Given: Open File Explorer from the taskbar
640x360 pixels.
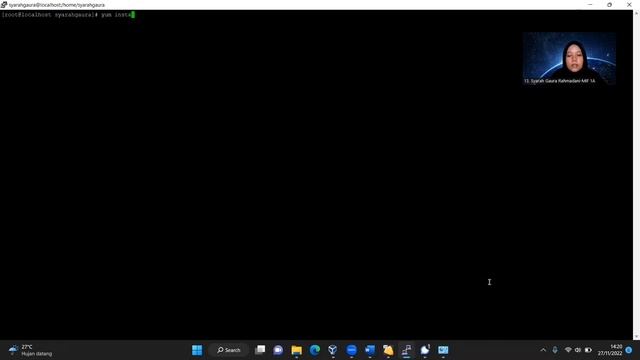Looking at the screenshot, I should tap(297, 350).
